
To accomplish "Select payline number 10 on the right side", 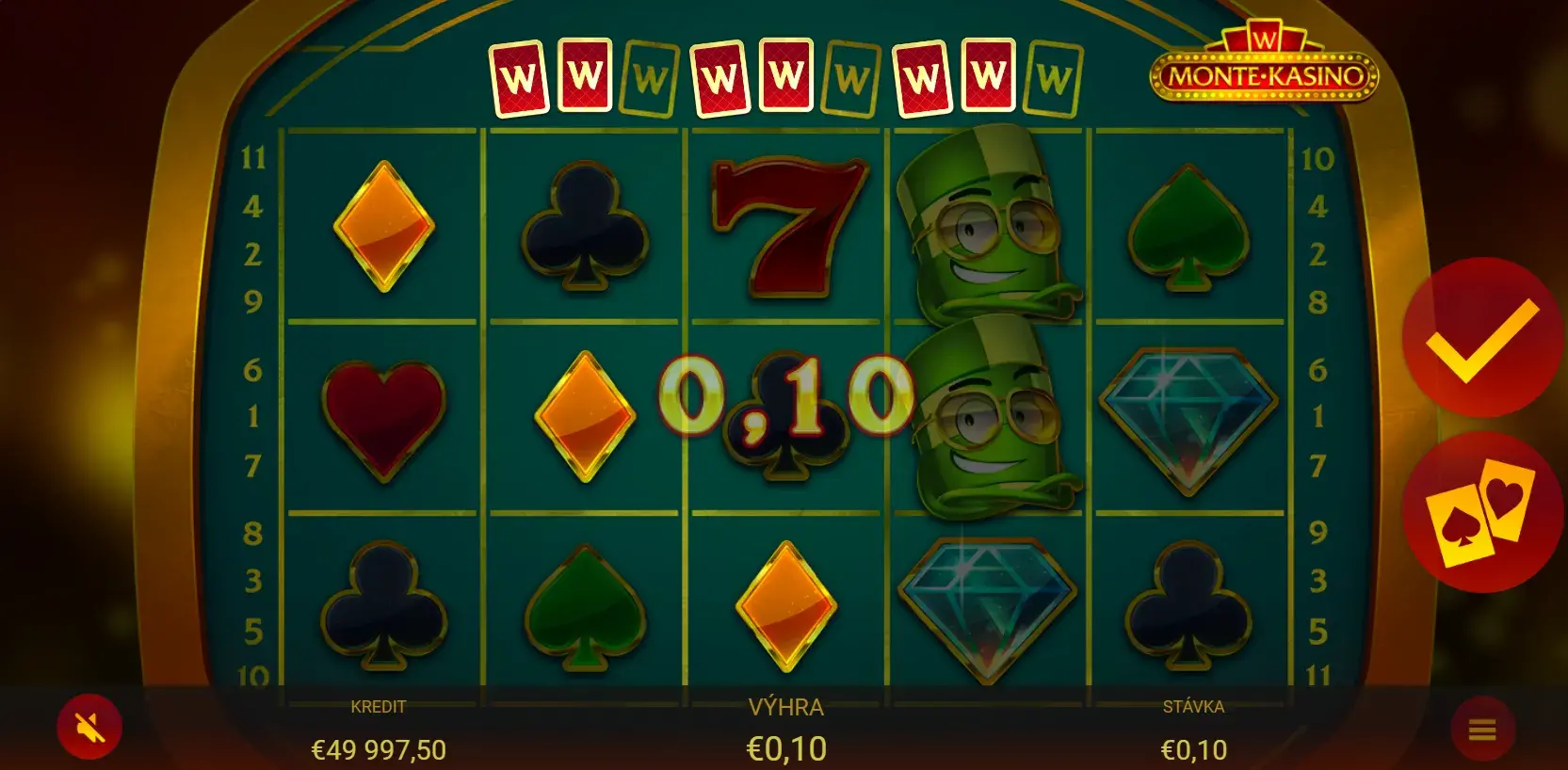I will point(1317,158).
